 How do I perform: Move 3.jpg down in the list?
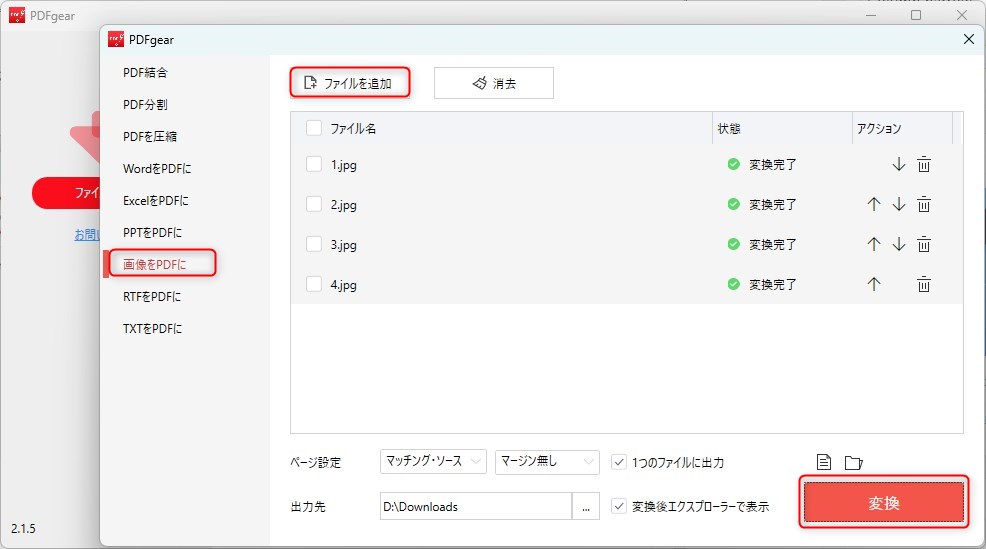click(899, 245)
